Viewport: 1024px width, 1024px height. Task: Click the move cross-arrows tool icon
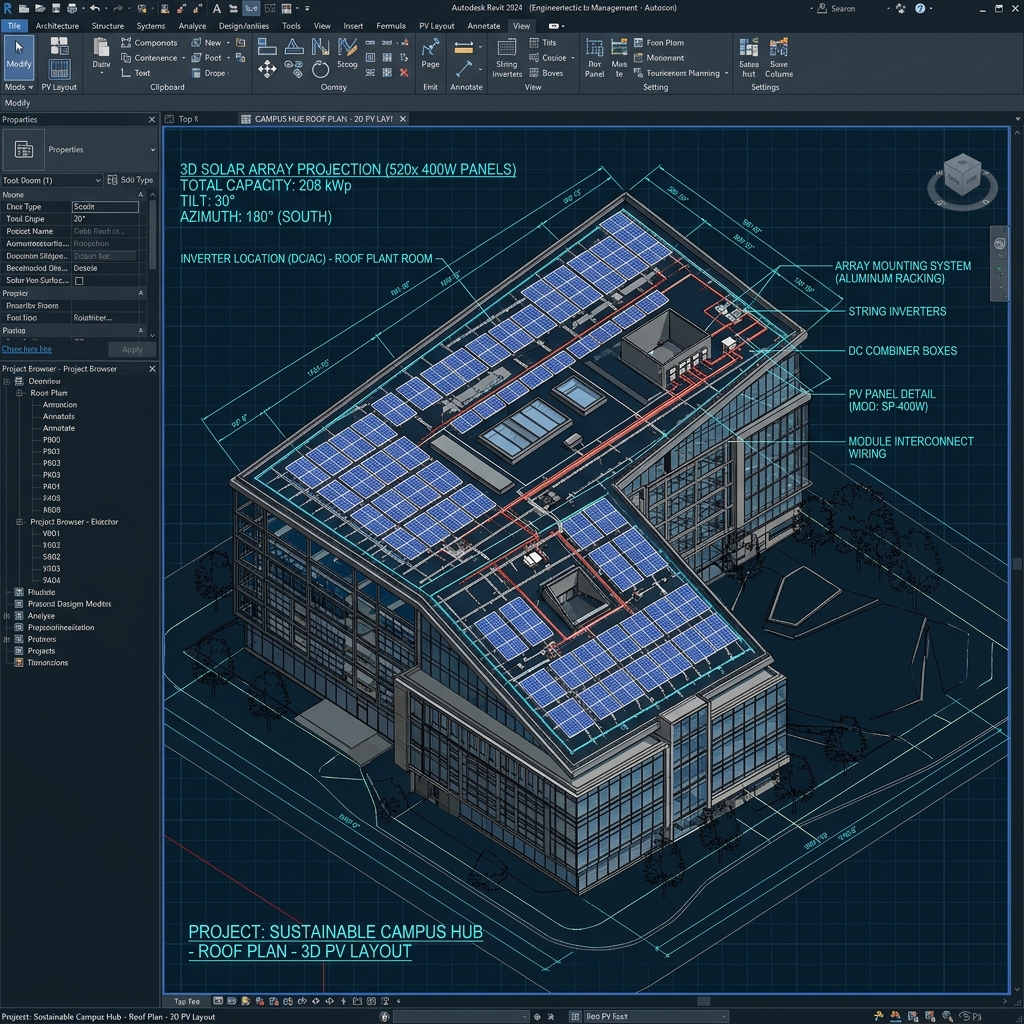[267, 69]
